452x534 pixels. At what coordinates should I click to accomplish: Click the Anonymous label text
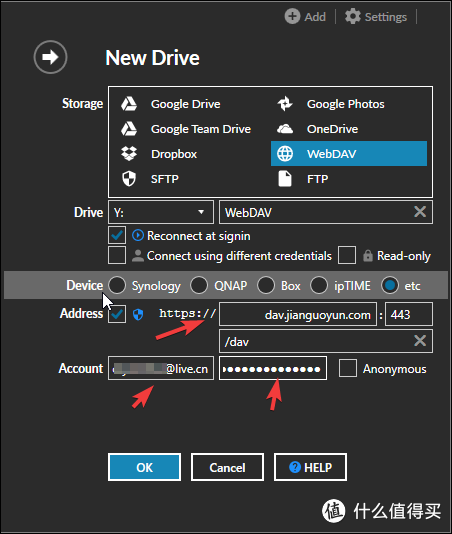[394, 369]
